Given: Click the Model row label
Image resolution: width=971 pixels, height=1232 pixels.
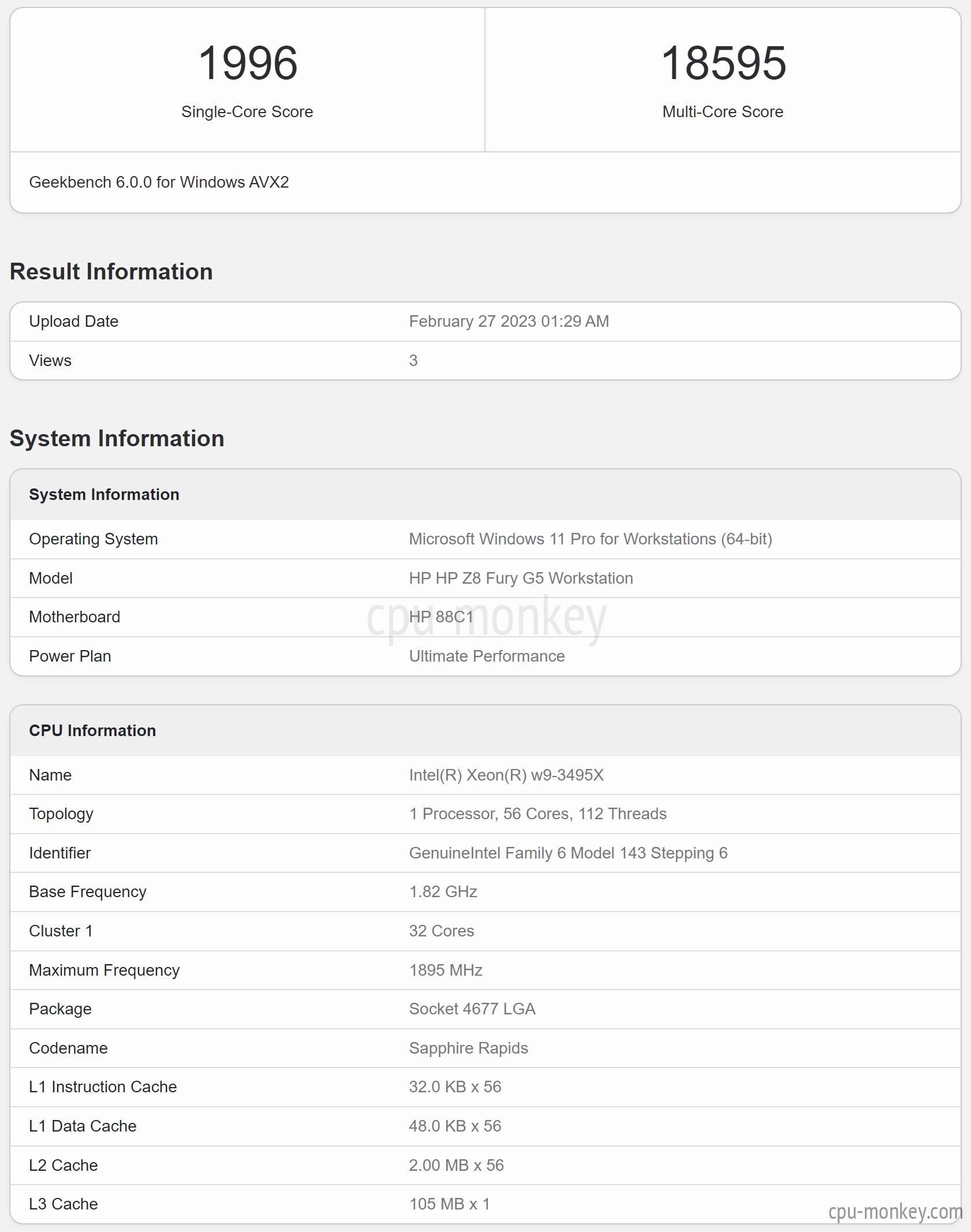Looking at the screenshot, I should [x=51, y=578].
